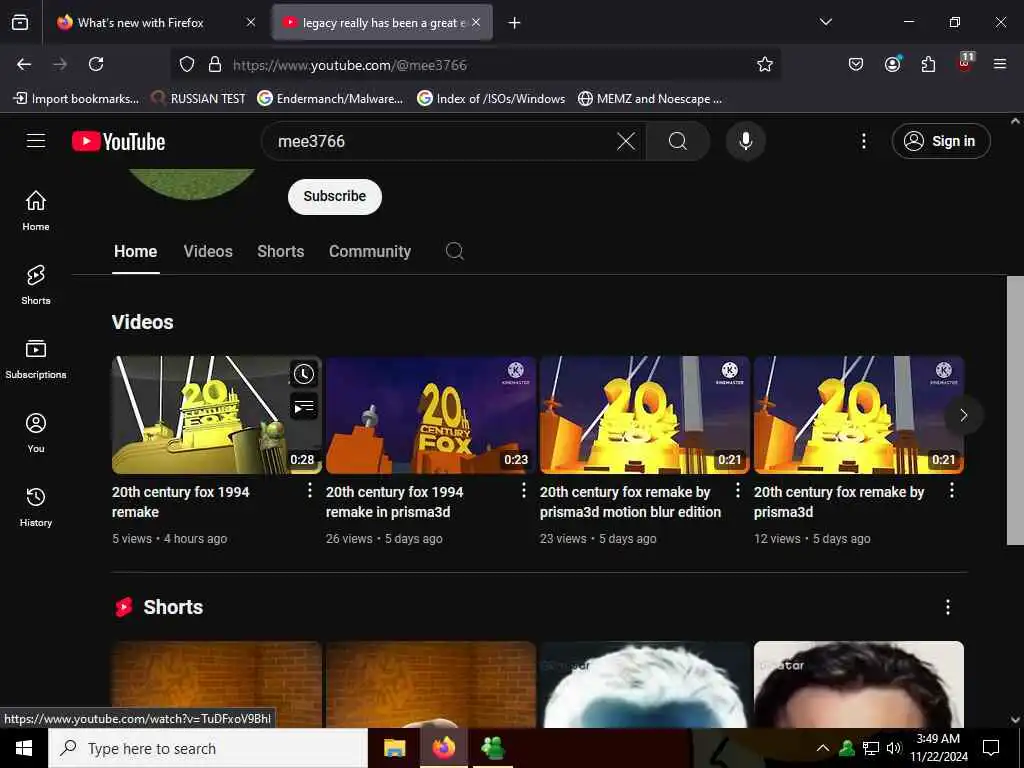Open the volume control in the tray

893,748
